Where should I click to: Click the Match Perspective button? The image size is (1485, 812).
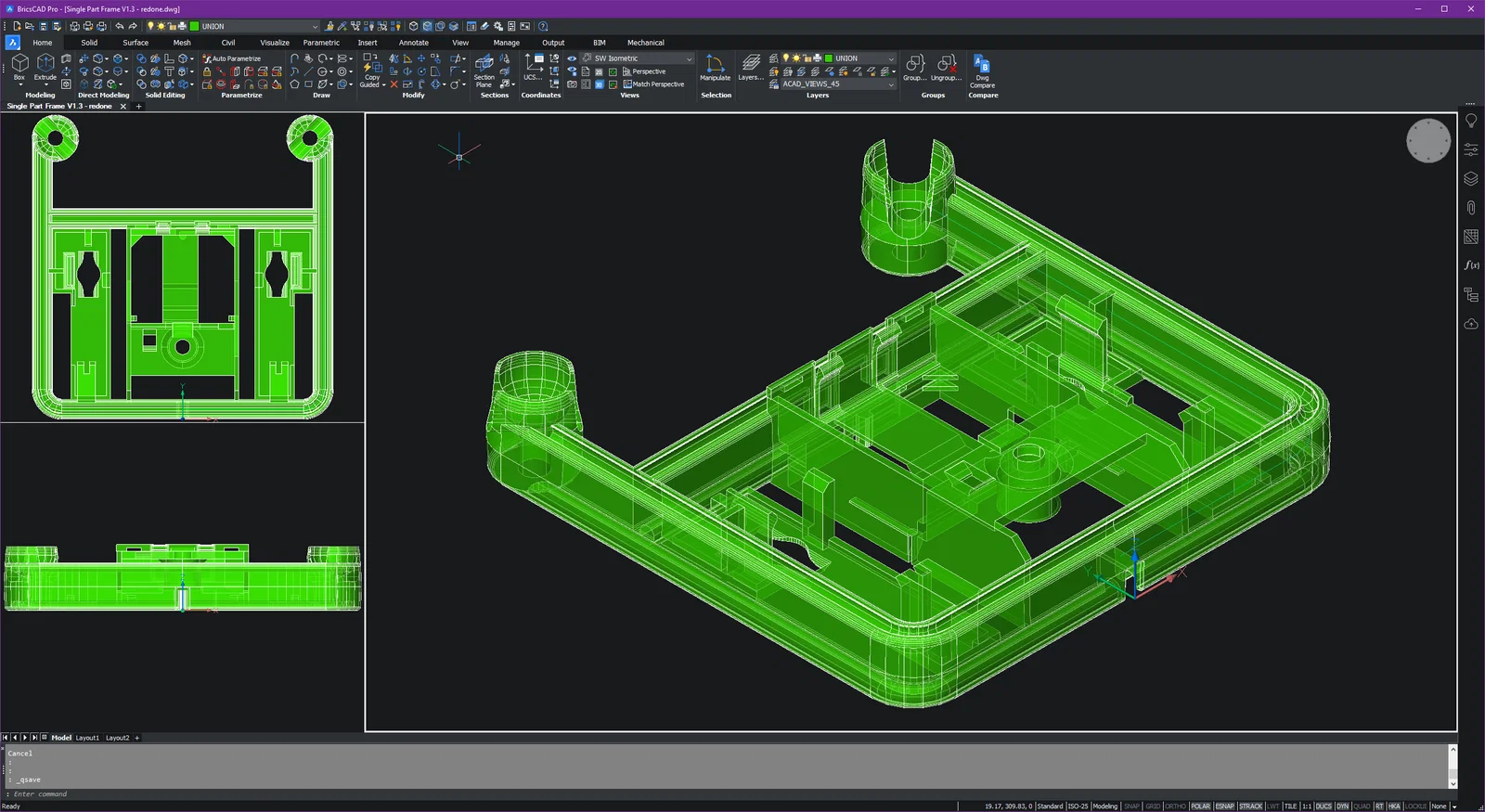coord(653,84)
